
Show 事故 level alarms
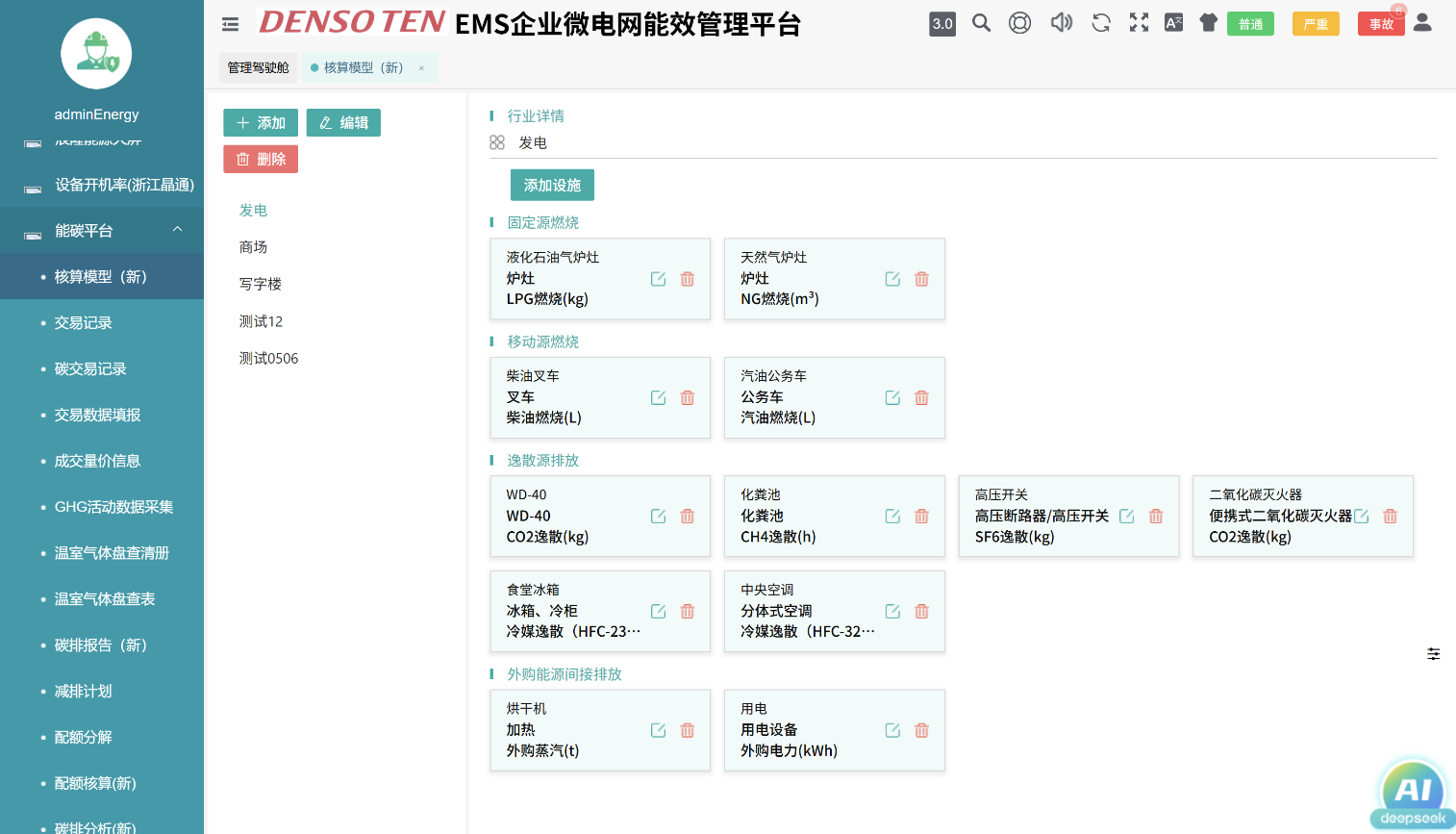1381,24
